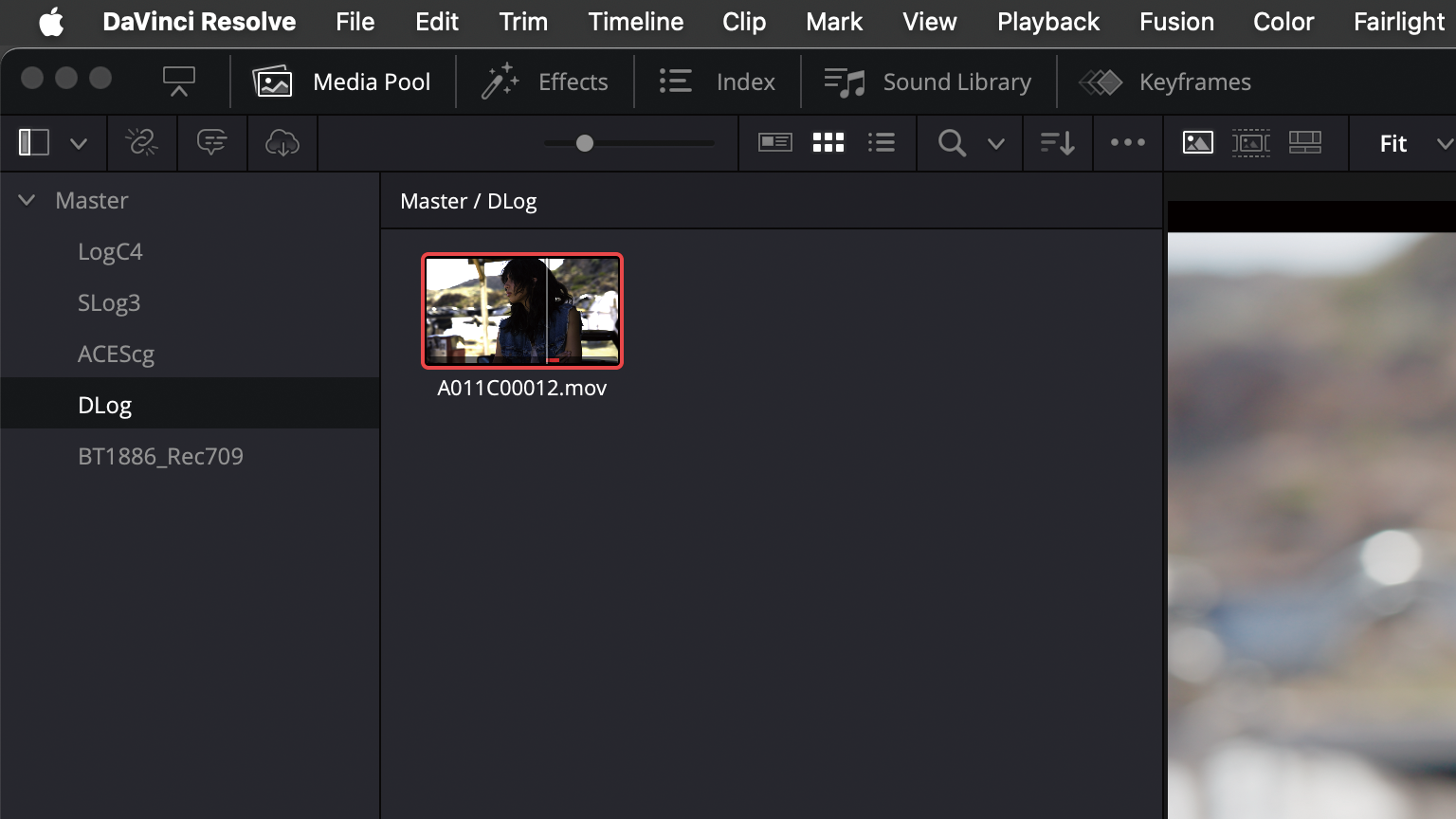Open the search options dropdown arrow
1456x819 pixels.
995,144
